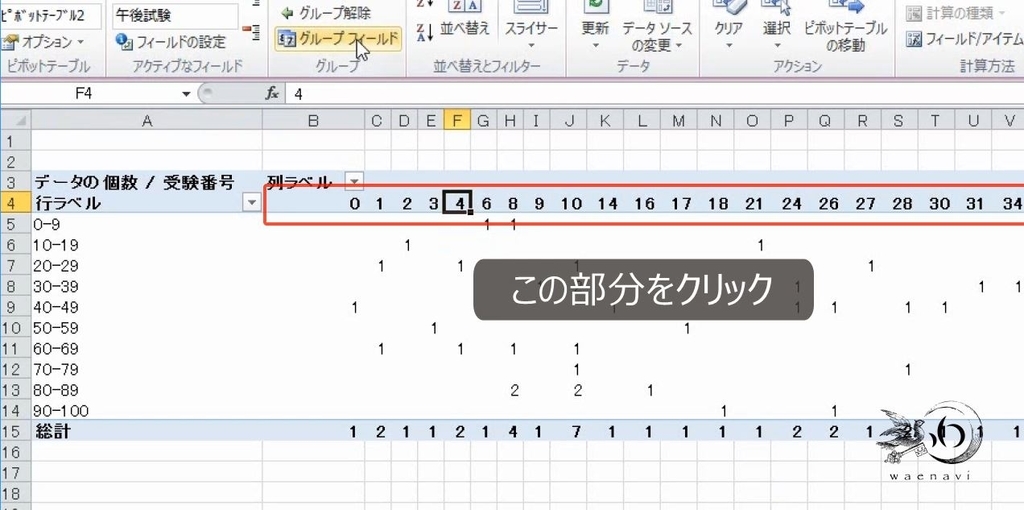Click the Group Field (グループ フィールド) button
The image size is (1024, 510).
(337, 40)
